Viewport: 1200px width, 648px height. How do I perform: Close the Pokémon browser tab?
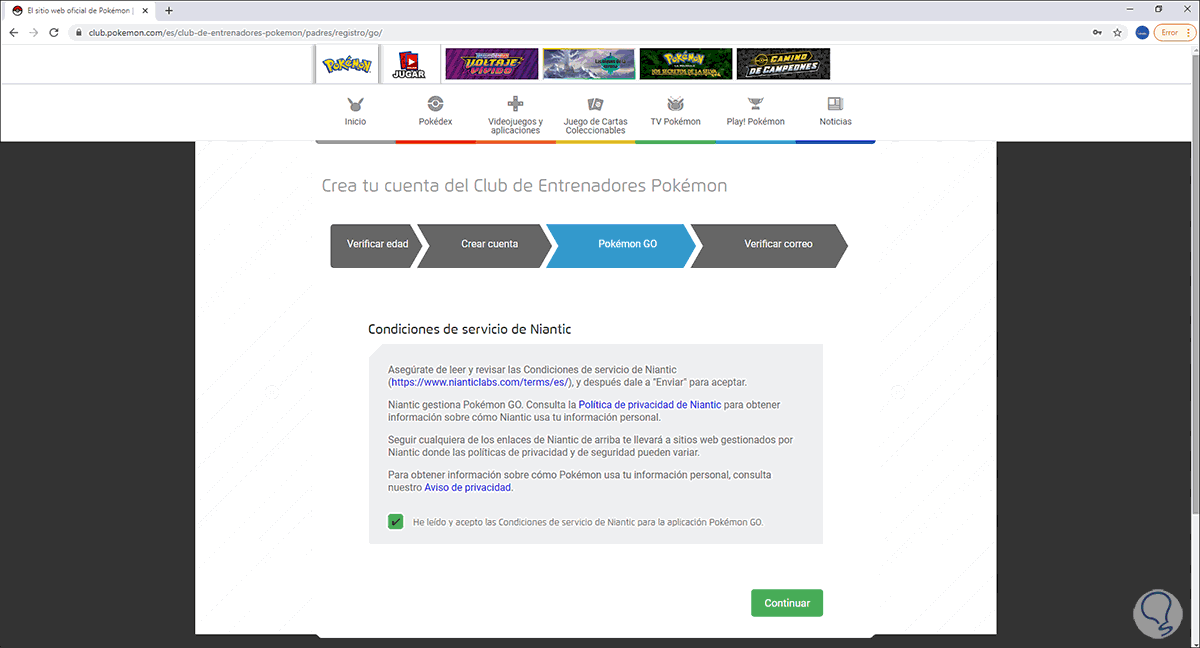click(146, 10)
